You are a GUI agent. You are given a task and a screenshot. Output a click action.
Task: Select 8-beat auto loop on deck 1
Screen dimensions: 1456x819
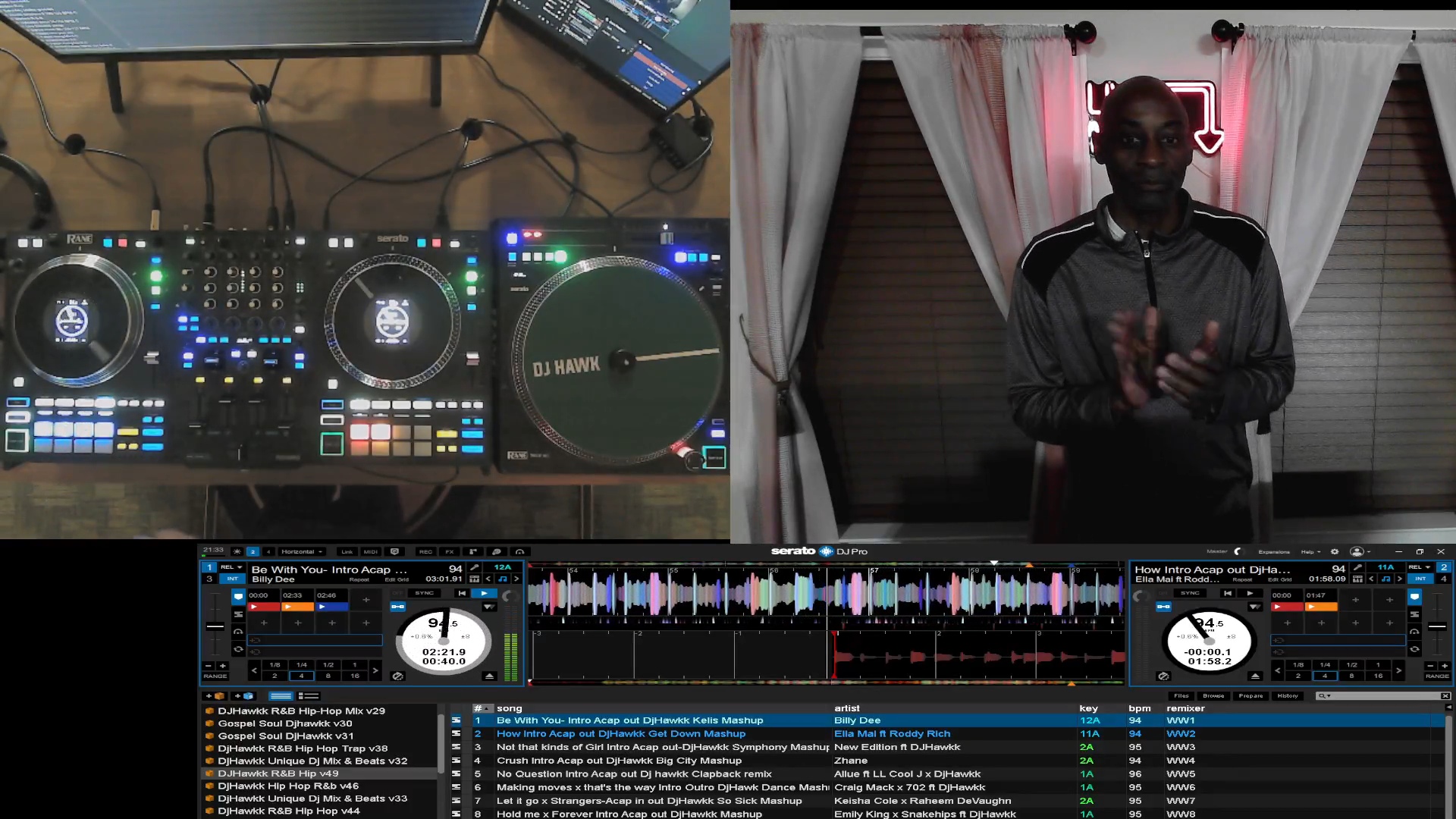[328, 676]
